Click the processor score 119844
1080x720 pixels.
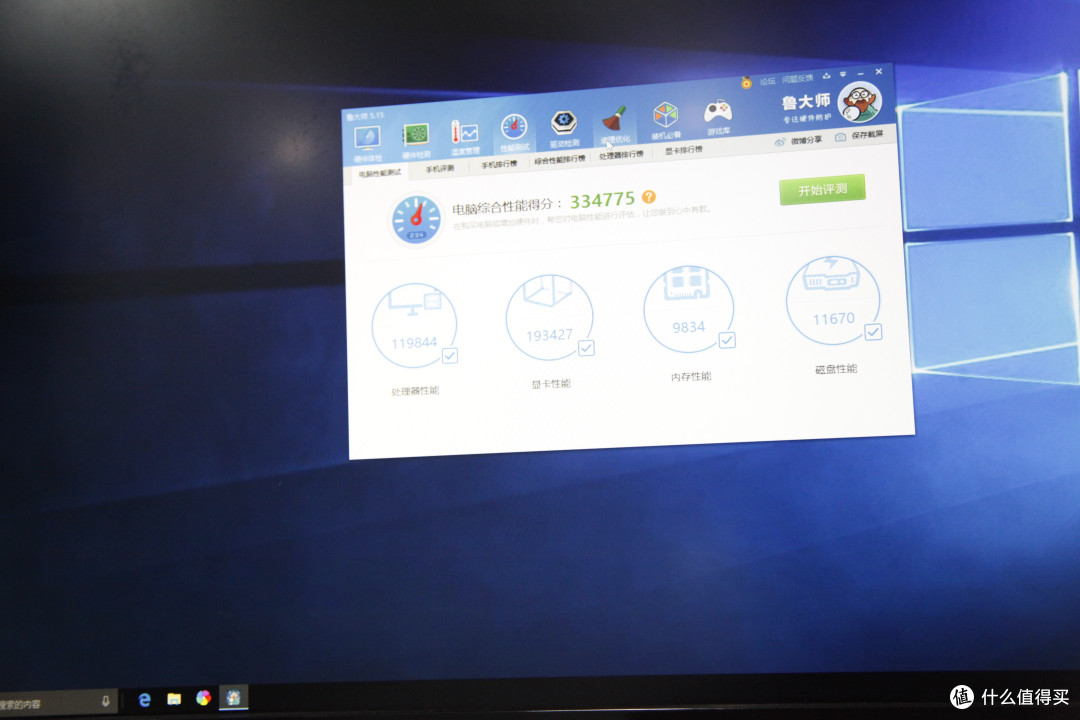tap(414, 342)
